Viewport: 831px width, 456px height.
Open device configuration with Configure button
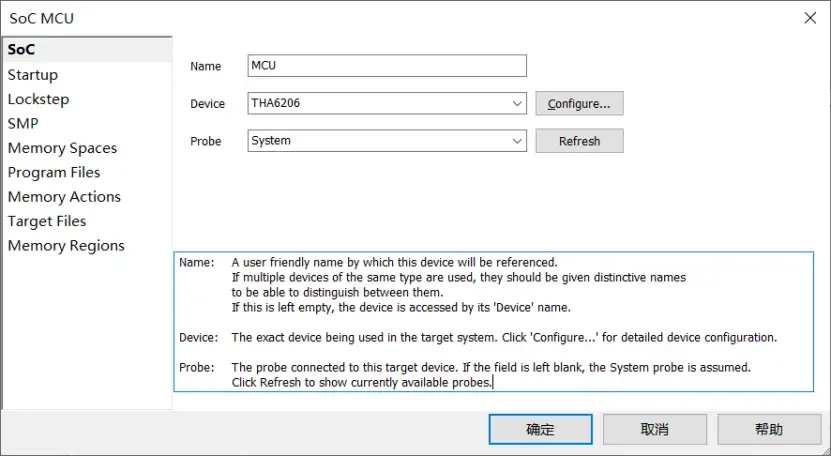tap(579, 103)
